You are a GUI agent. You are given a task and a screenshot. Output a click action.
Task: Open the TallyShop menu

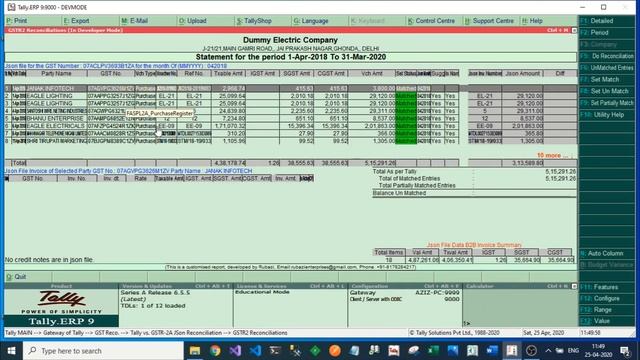pyautogui.click(x=253, y=21)
